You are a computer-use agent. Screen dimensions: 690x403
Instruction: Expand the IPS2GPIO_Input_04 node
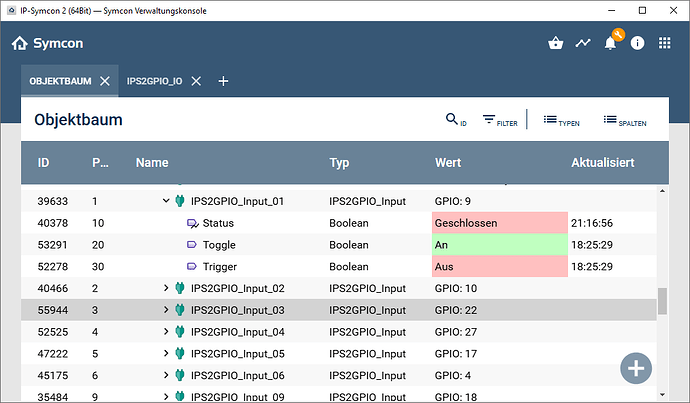coord(166,332)
